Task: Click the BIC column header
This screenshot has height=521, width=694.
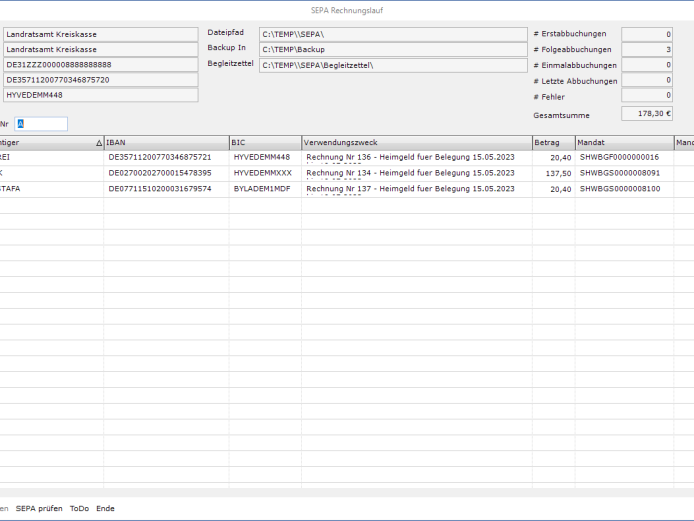Action: coord(264,143)
